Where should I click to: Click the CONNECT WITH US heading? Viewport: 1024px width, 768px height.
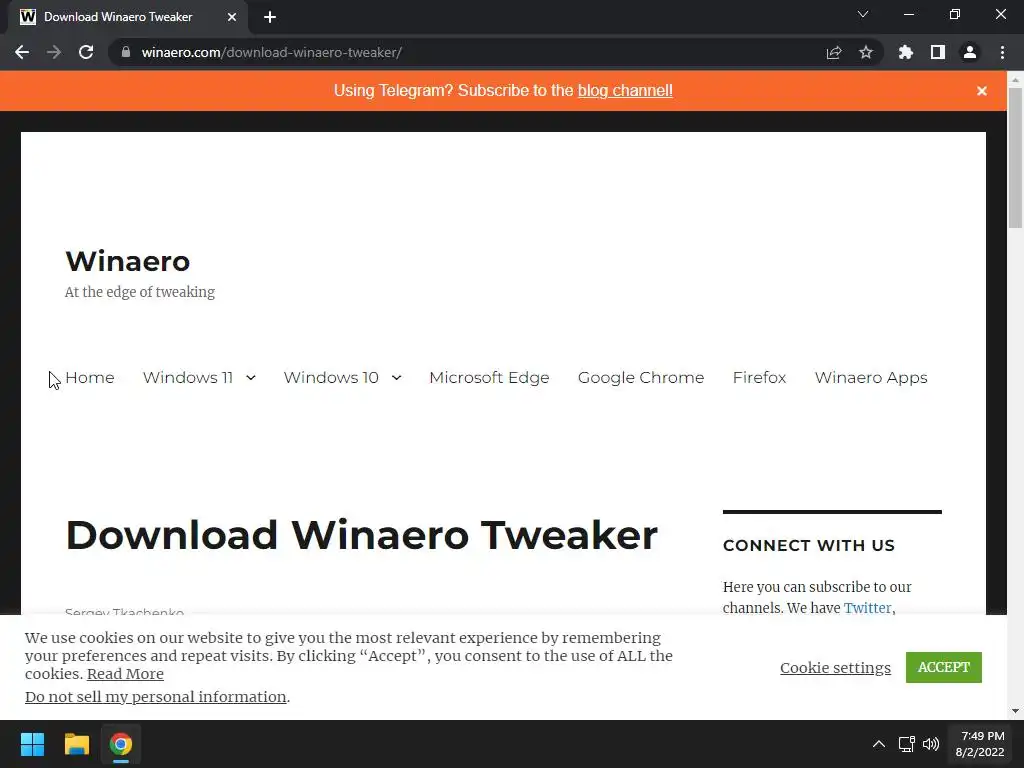[x=808, y=545]
